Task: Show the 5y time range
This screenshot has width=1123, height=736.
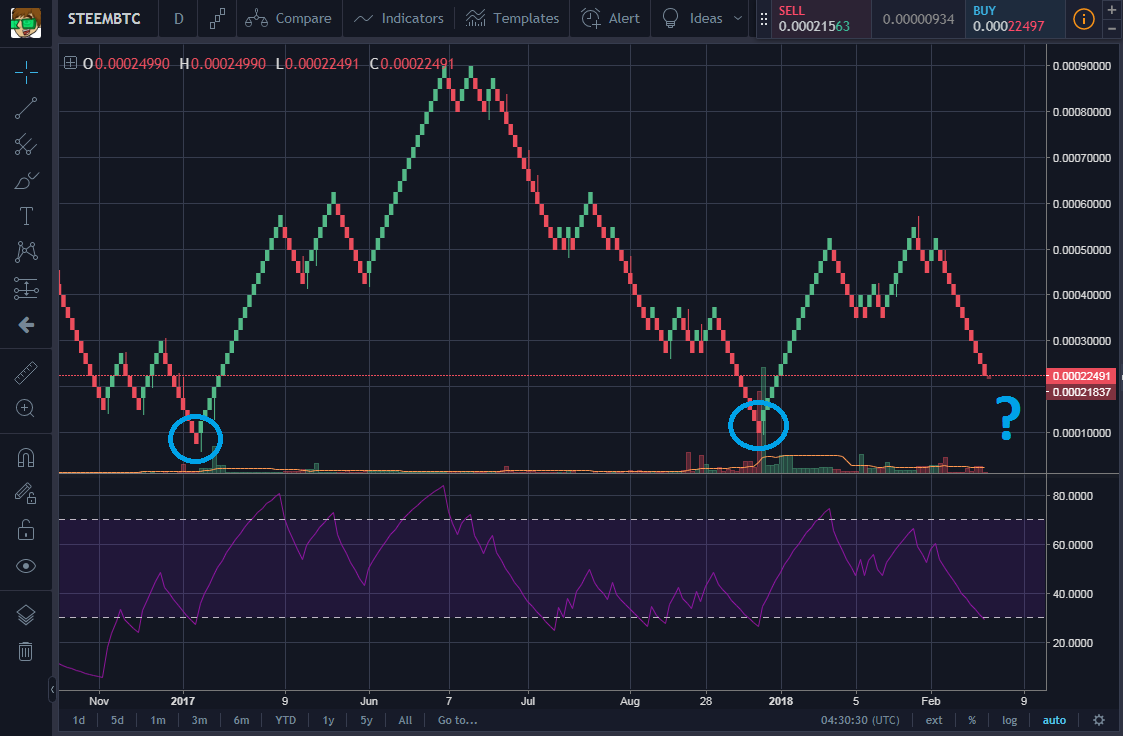Action: click(366, 720)
